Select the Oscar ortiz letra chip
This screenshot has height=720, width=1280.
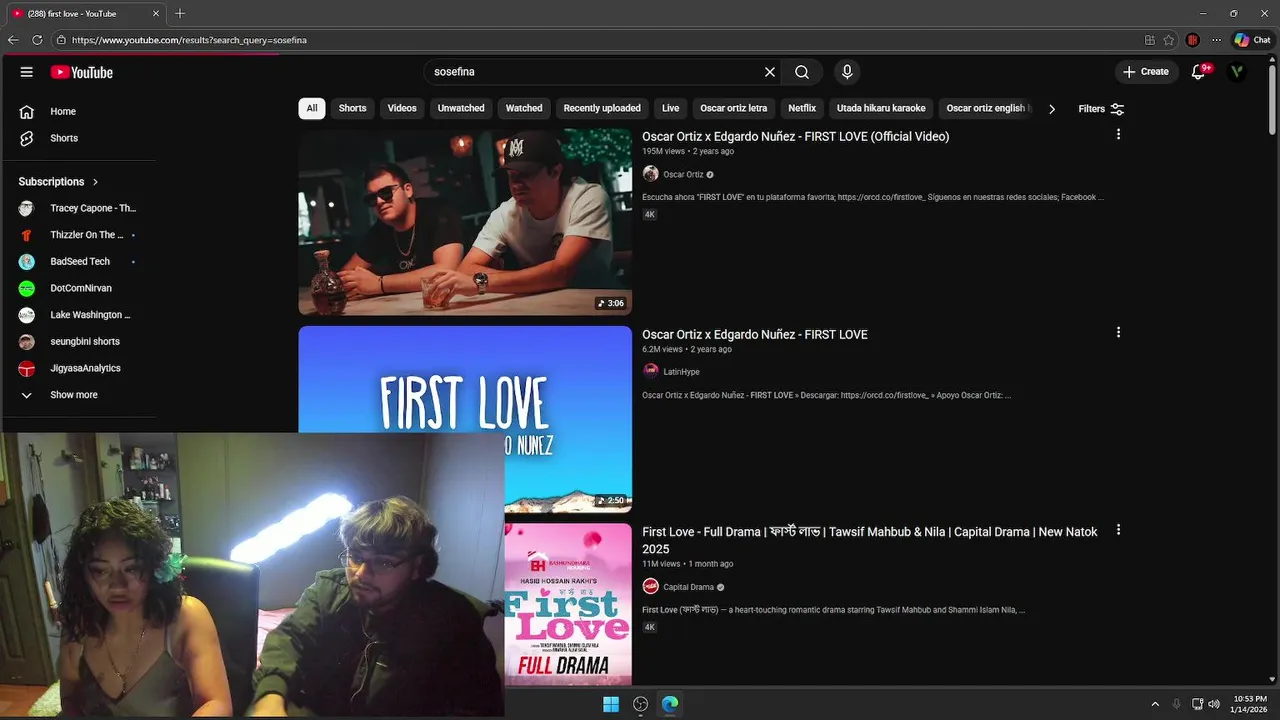[x=734, y=108]
